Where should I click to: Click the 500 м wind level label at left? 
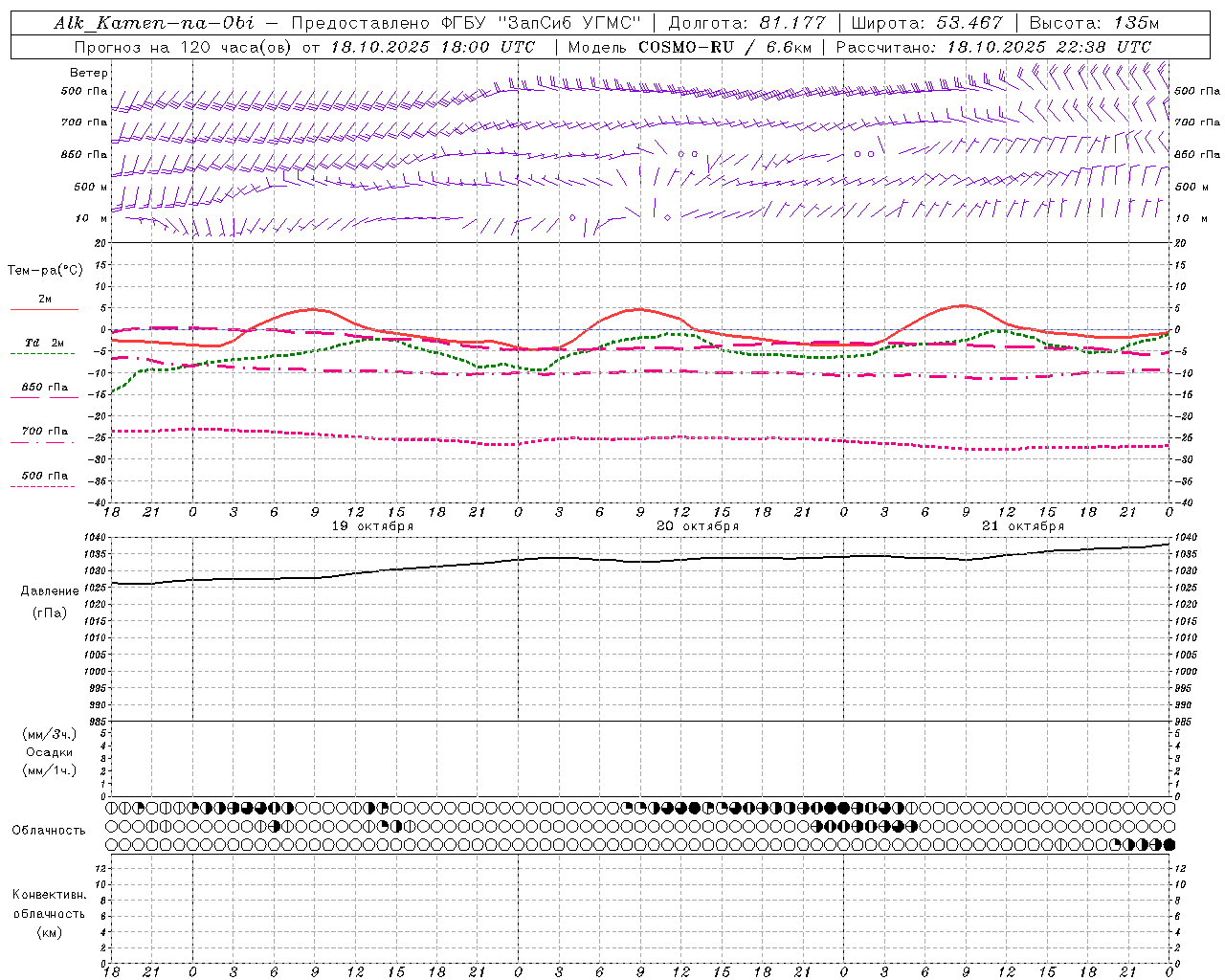[x=91, y=187]
